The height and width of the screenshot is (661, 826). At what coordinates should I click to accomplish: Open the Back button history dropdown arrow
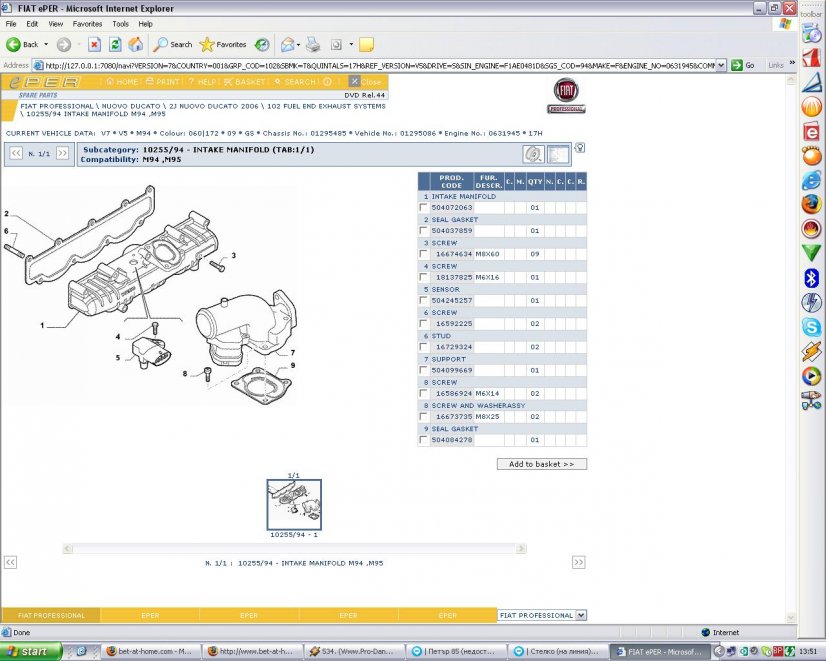pyautogui.click(x=46, y=45)
